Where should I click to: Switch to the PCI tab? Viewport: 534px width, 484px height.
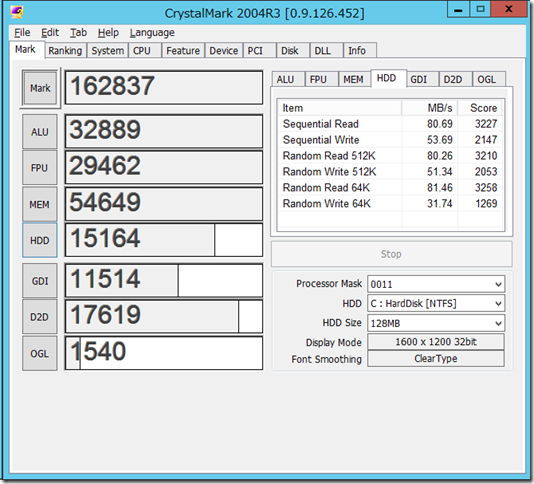259,50
